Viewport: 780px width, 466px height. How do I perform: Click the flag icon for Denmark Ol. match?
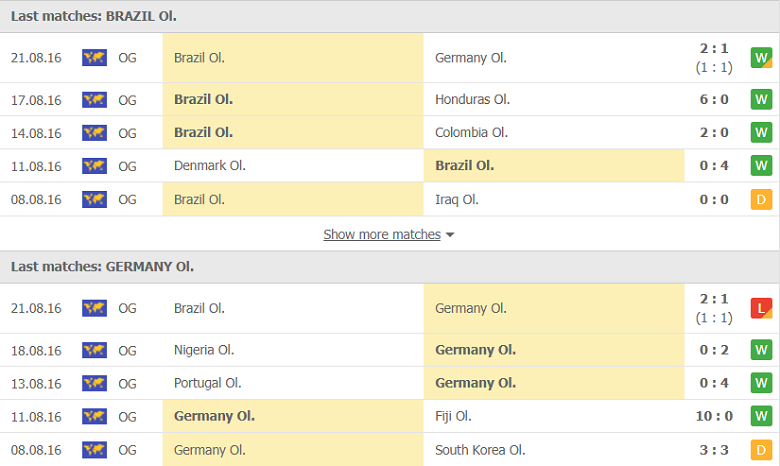94,166
